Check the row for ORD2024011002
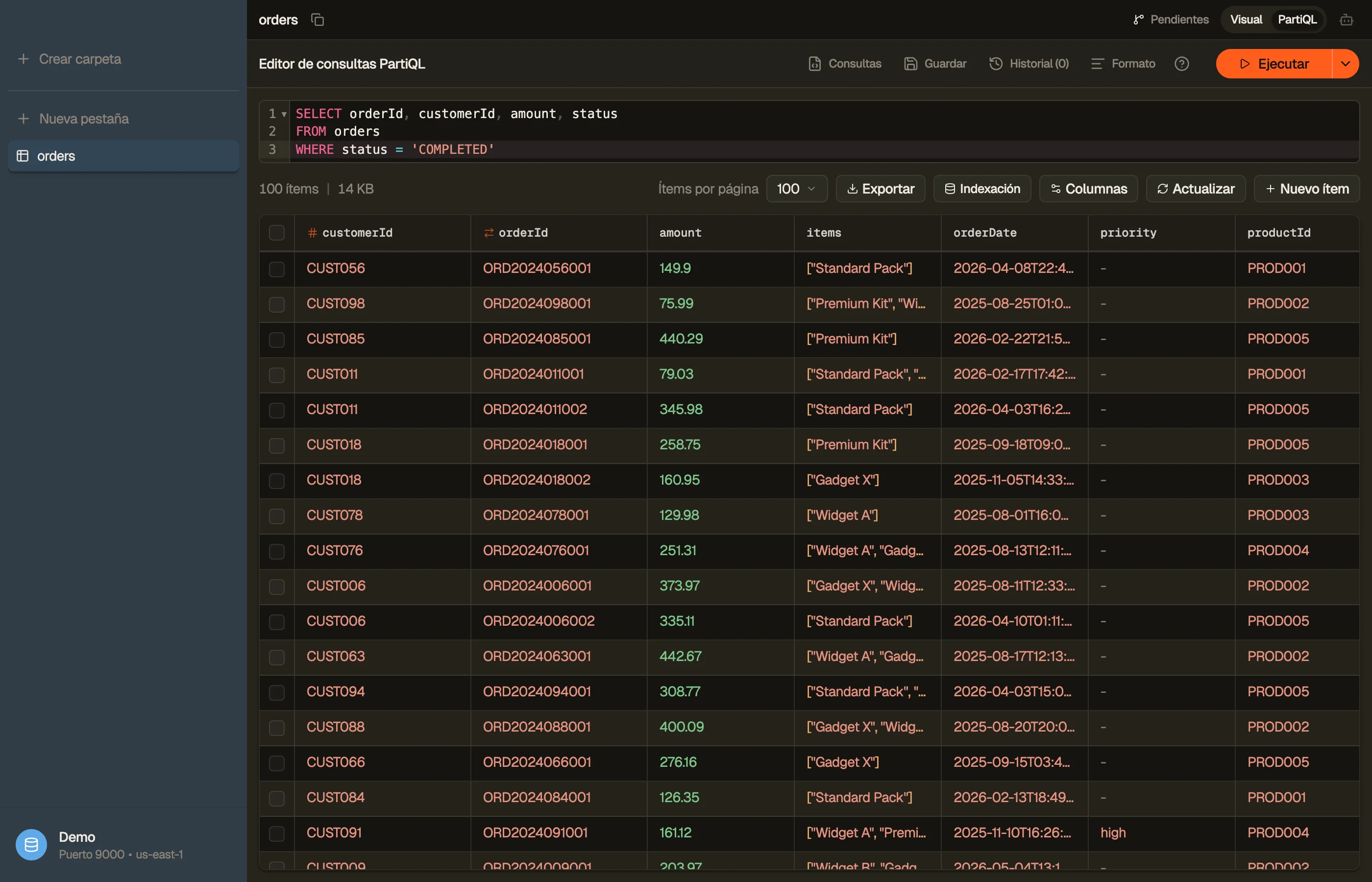Image resolution: width=1372 pixels, height=882 pixels. coord(276,410)
